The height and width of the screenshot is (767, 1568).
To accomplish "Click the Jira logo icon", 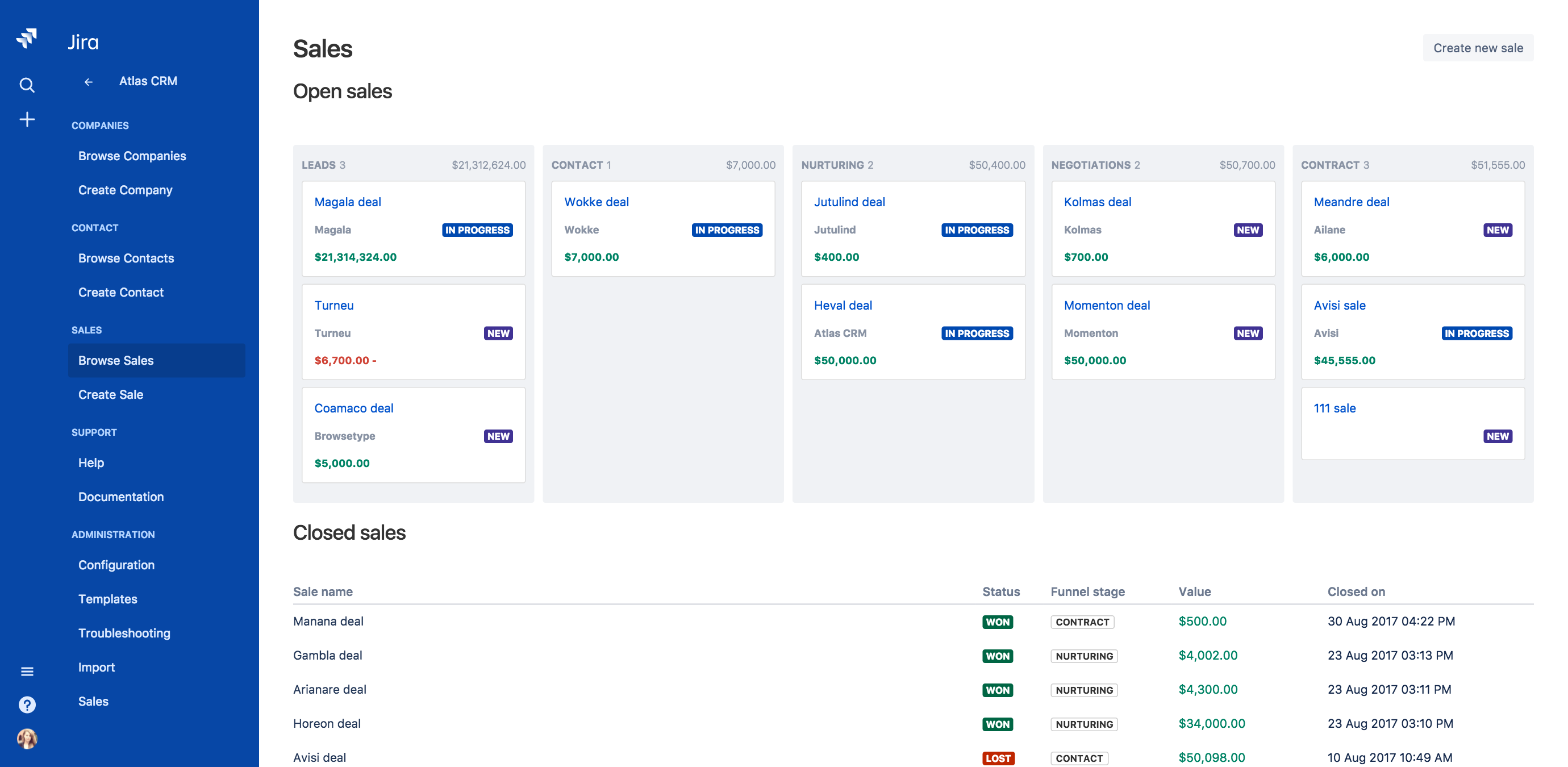I will point(27,37).
